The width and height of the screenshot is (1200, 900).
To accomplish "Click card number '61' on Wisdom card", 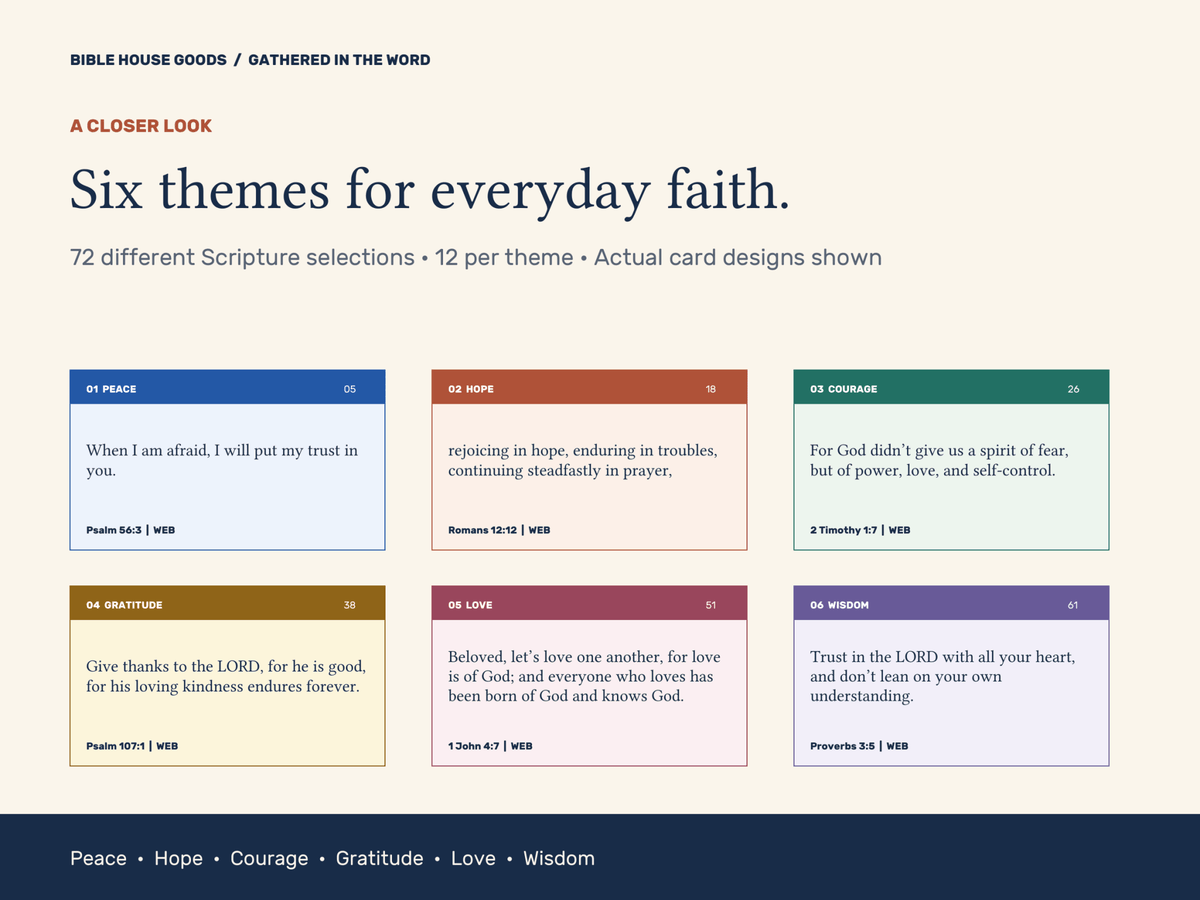I will pyautogui.click(x=1073, y=605).
